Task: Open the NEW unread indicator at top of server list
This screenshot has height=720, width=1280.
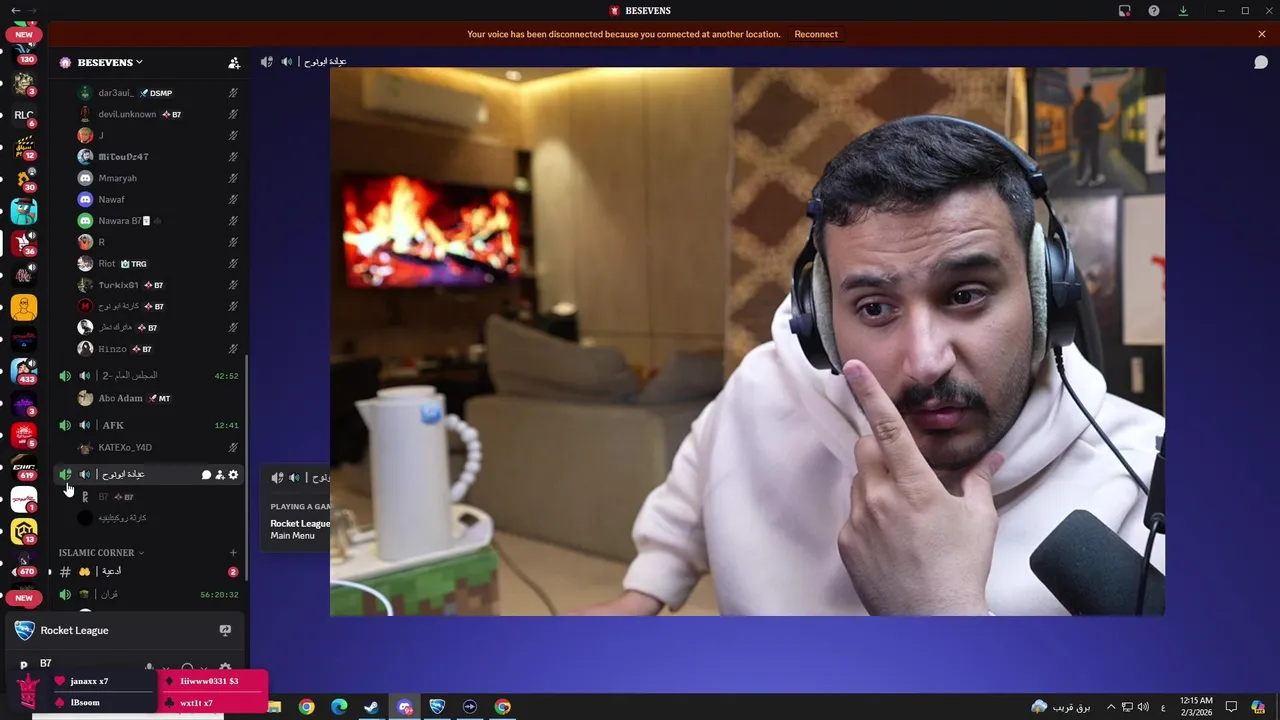Action: pos(24,34)
